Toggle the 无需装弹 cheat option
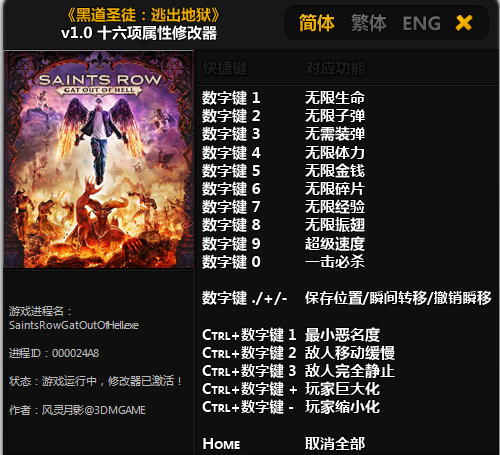 tap(335, 134)
